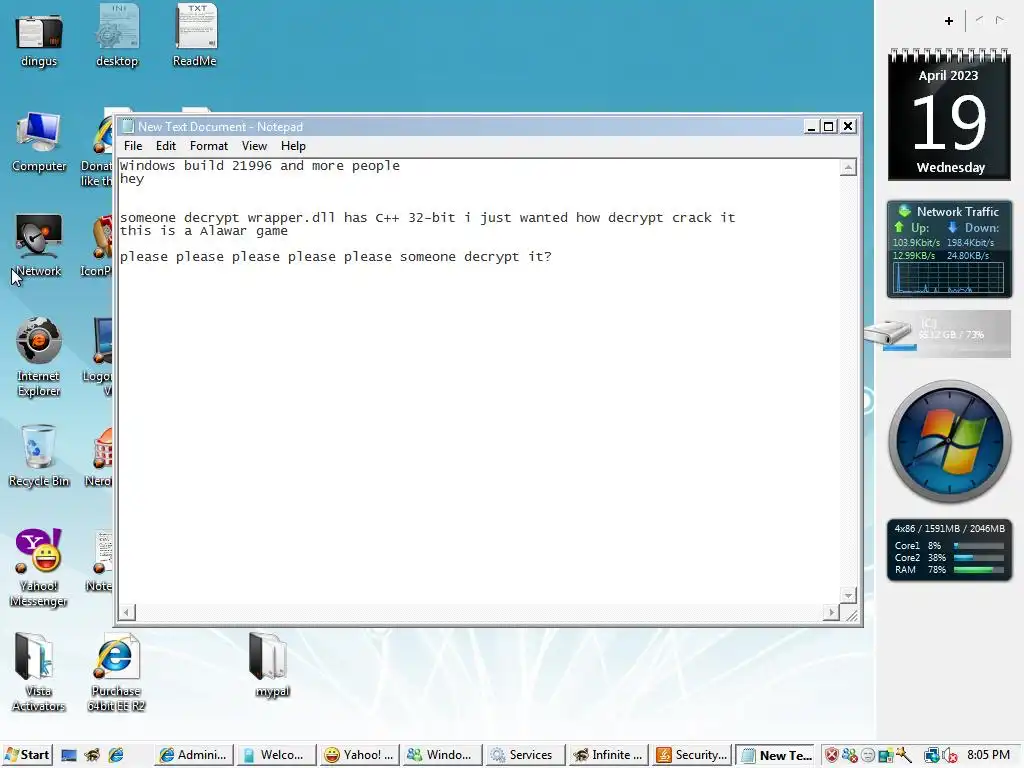Click the plus icon to add sidebar gadgets

[949, 21]
